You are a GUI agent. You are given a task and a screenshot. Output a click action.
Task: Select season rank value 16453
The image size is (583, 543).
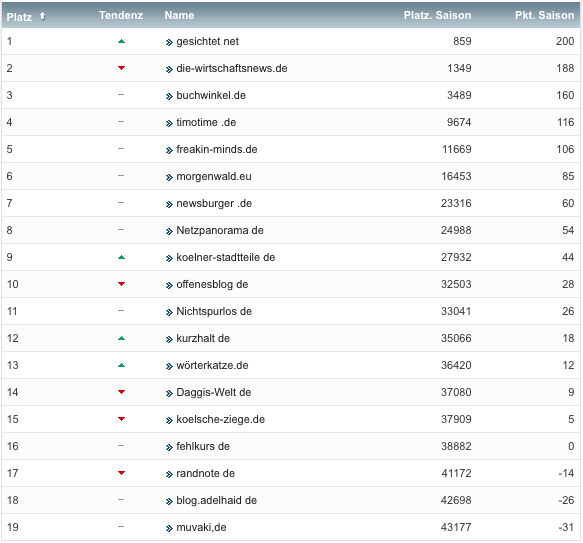click(456, 176)
